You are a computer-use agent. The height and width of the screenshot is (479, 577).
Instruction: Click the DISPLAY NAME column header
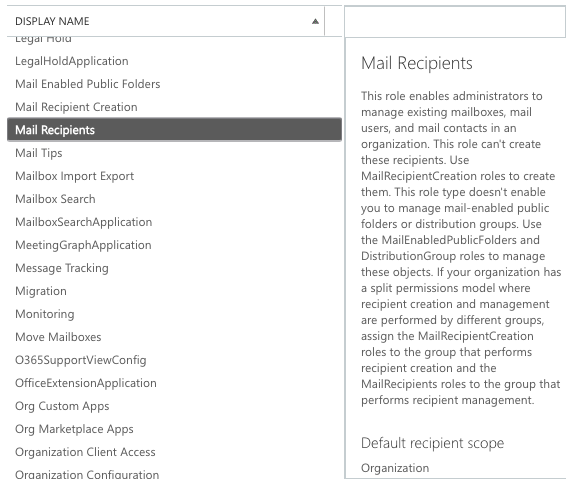[166, 21]
